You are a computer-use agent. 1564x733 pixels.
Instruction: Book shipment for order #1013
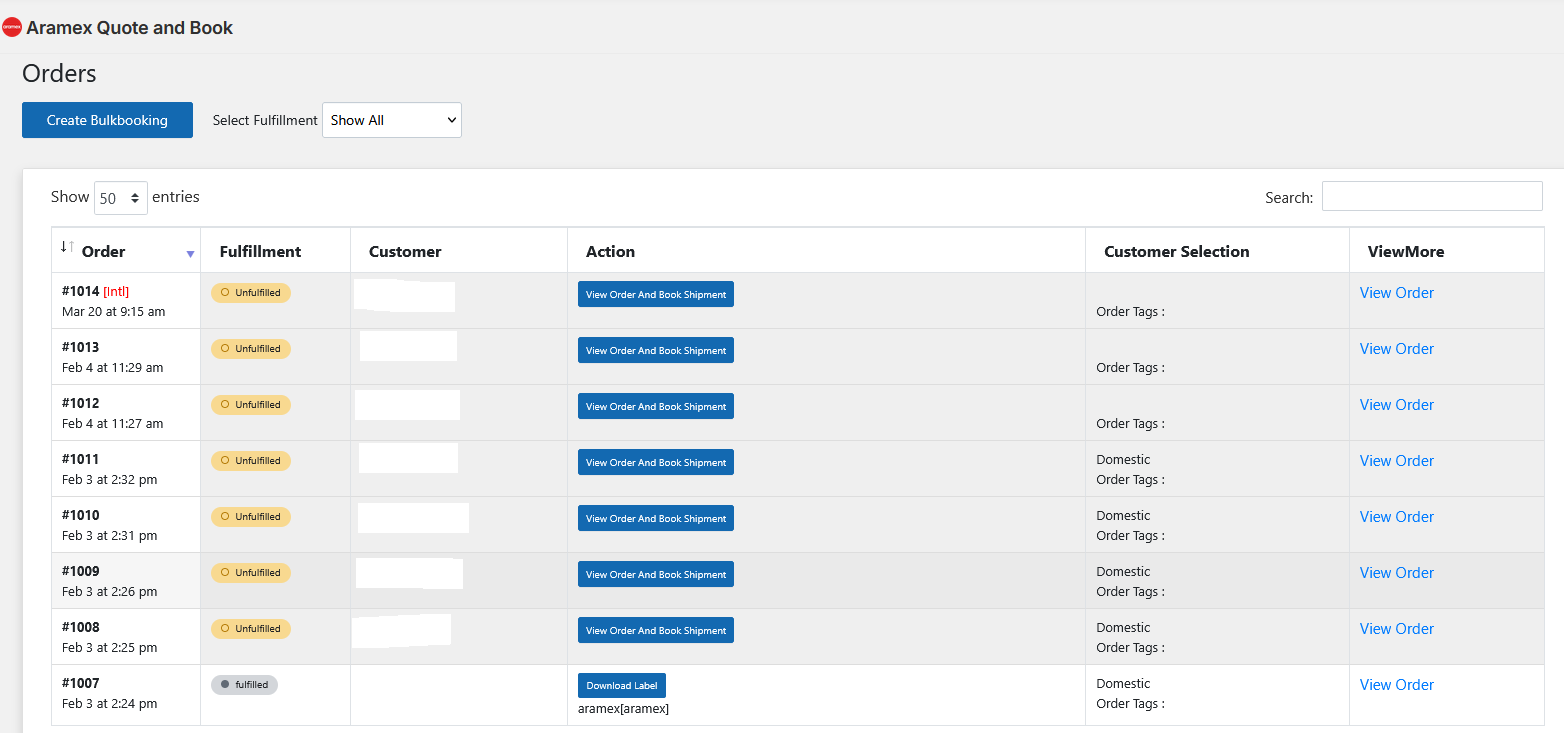tap(656, 350)
